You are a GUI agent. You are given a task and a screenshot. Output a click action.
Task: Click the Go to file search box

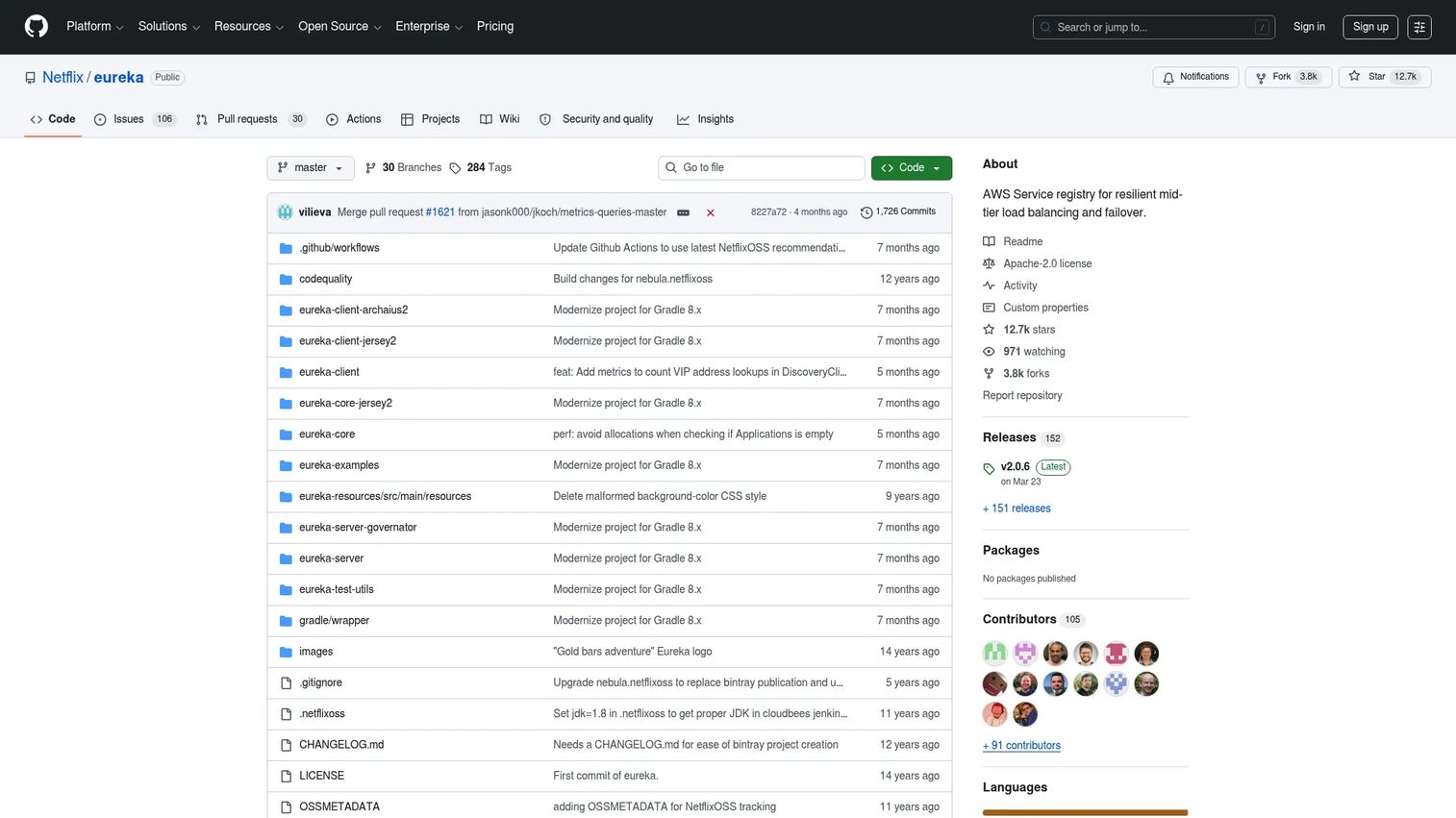(x=762, y=168)
